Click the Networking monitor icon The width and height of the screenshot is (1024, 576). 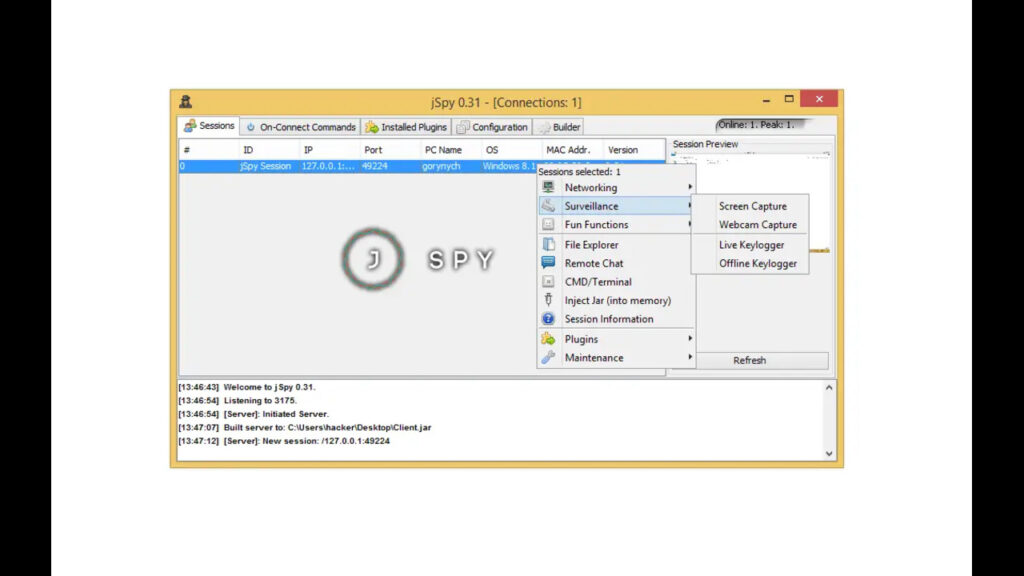pos(548,187)
